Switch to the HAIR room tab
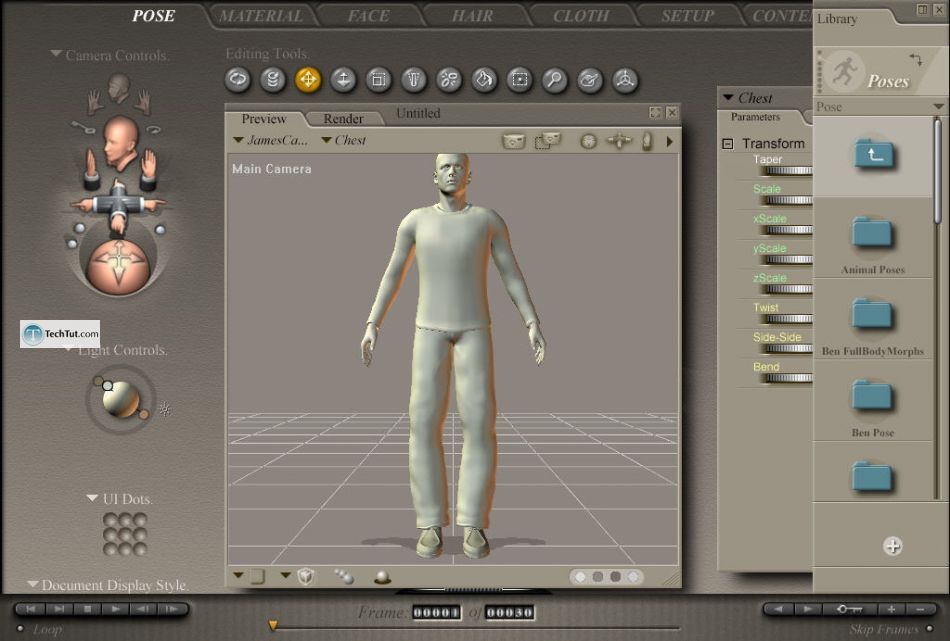This screenshot has height=641, width=950. pos(473,16)
